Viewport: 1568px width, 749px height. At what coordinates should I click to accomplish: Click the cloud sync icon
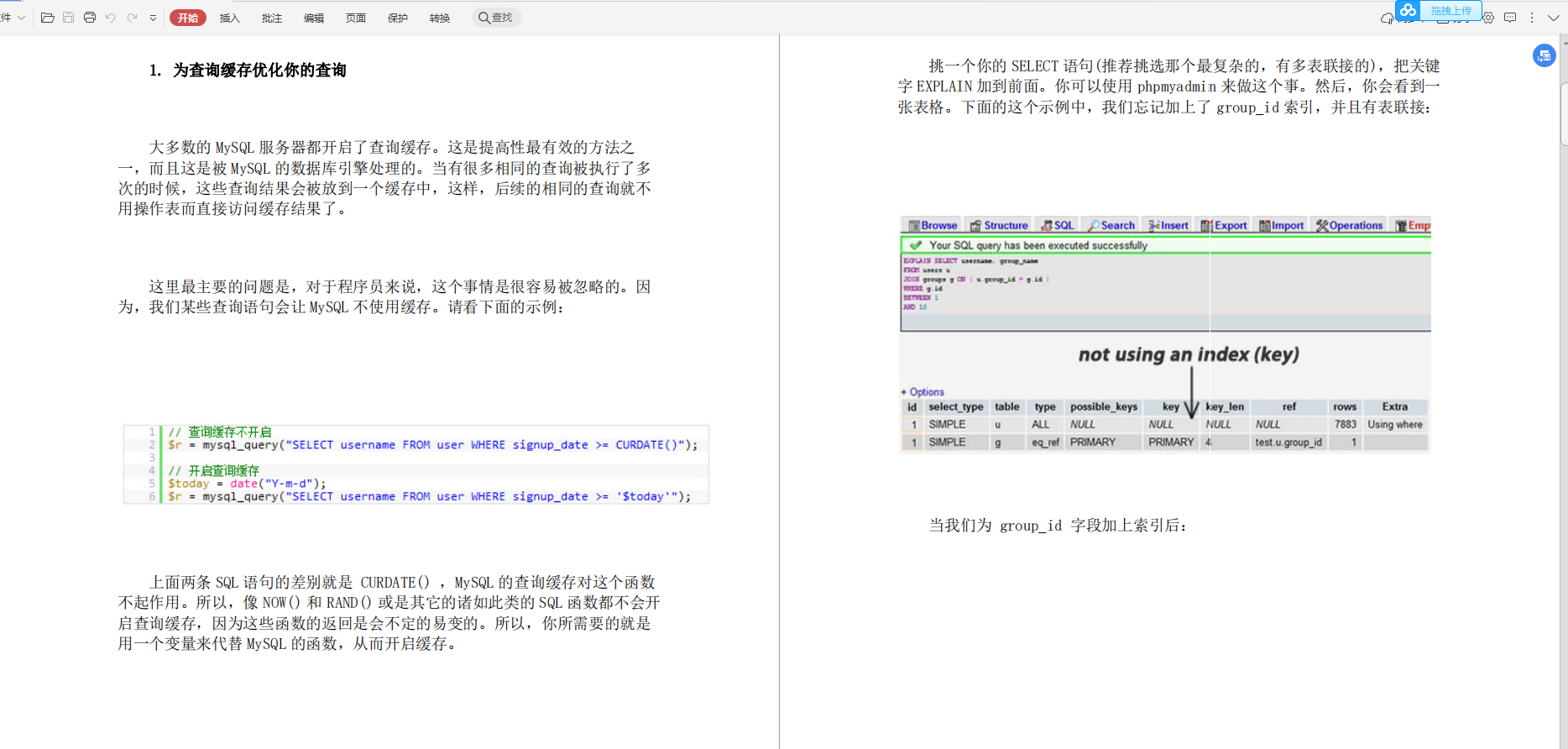[1387, 18]
